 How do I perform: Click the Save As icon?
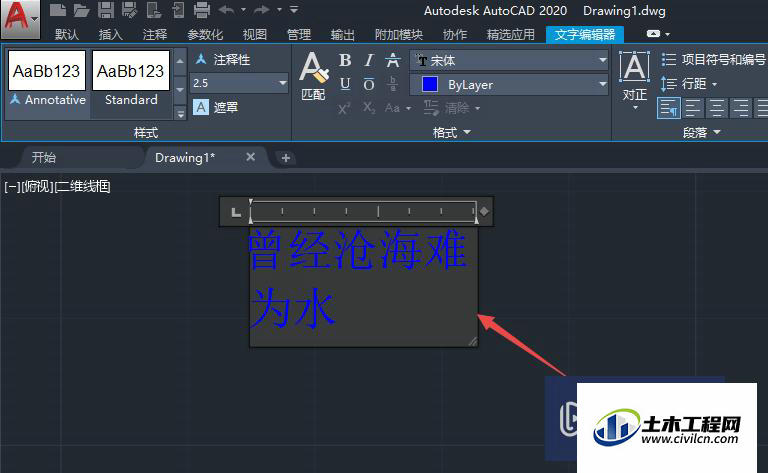pos(129,9)
